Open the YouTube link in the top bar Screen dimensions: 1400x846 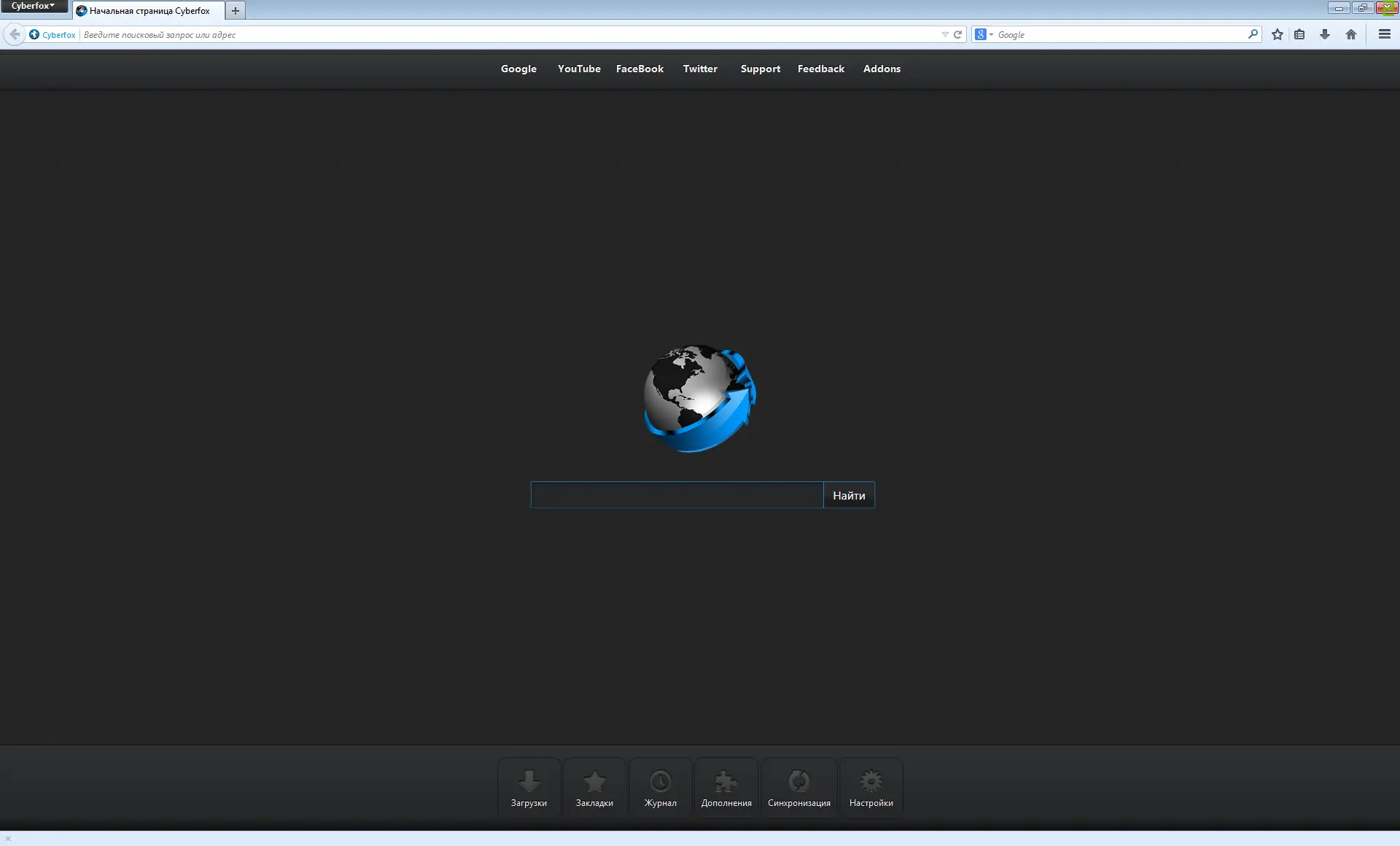click(x=579, y=69)
